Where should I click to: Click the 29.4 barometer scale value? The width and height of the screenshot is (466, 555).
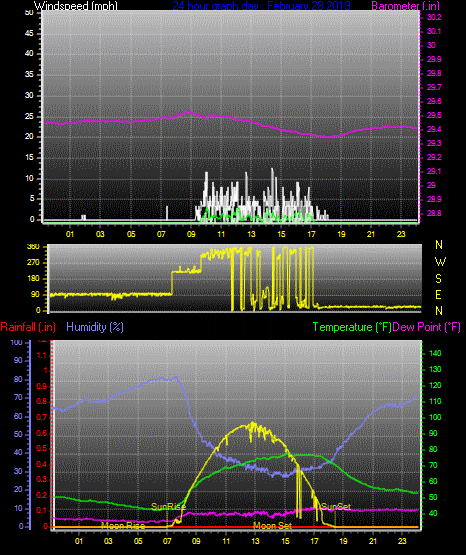[434, 129]
